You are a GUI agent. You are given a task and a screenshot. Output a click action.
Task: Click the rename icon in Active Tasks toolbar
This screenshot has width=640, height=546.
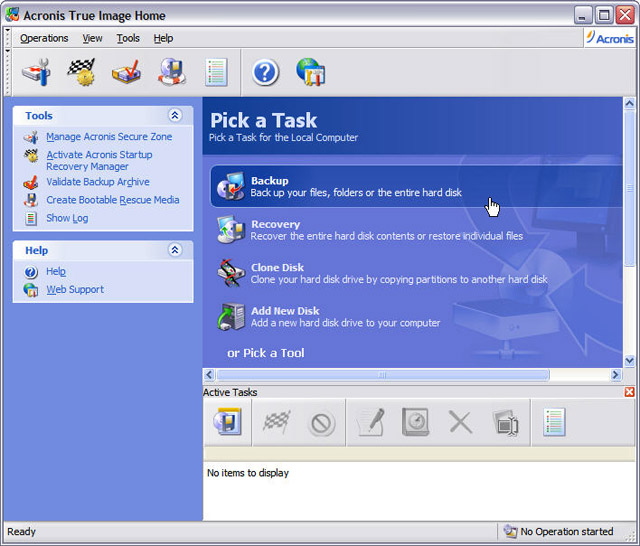pyautogui.click(x=506, y=423)
